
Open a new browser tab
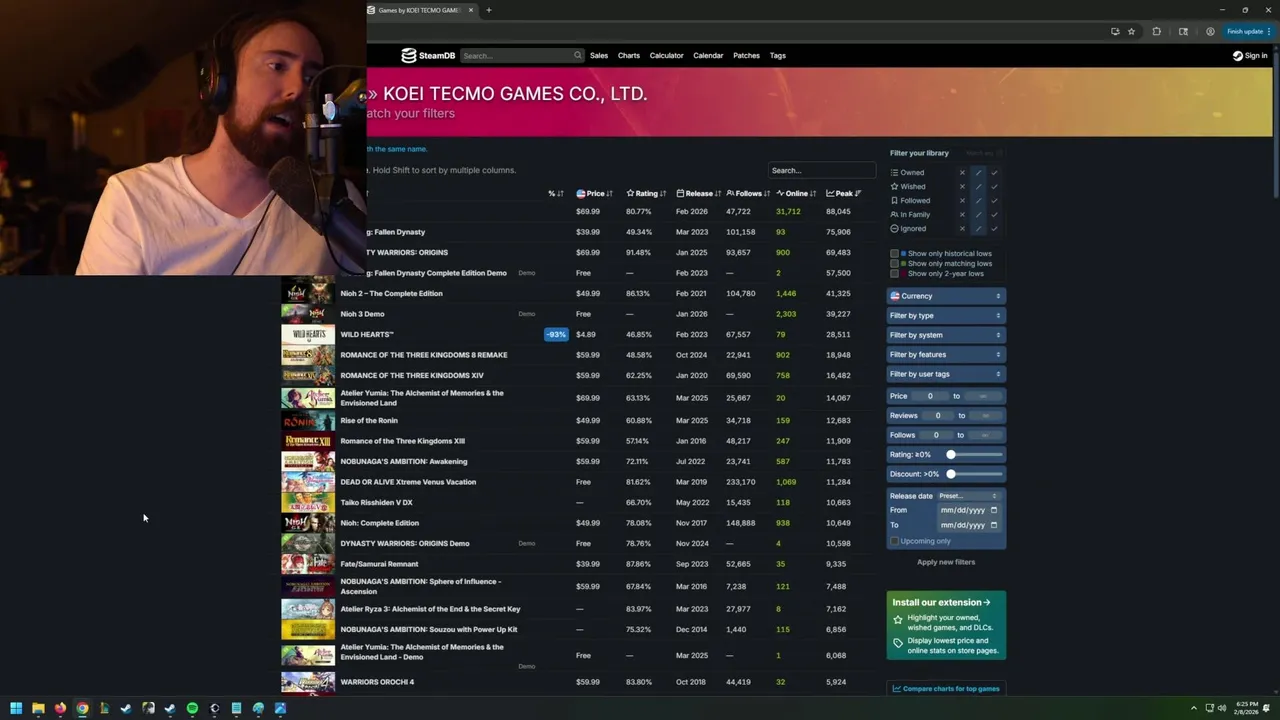[x=489, y=10]
